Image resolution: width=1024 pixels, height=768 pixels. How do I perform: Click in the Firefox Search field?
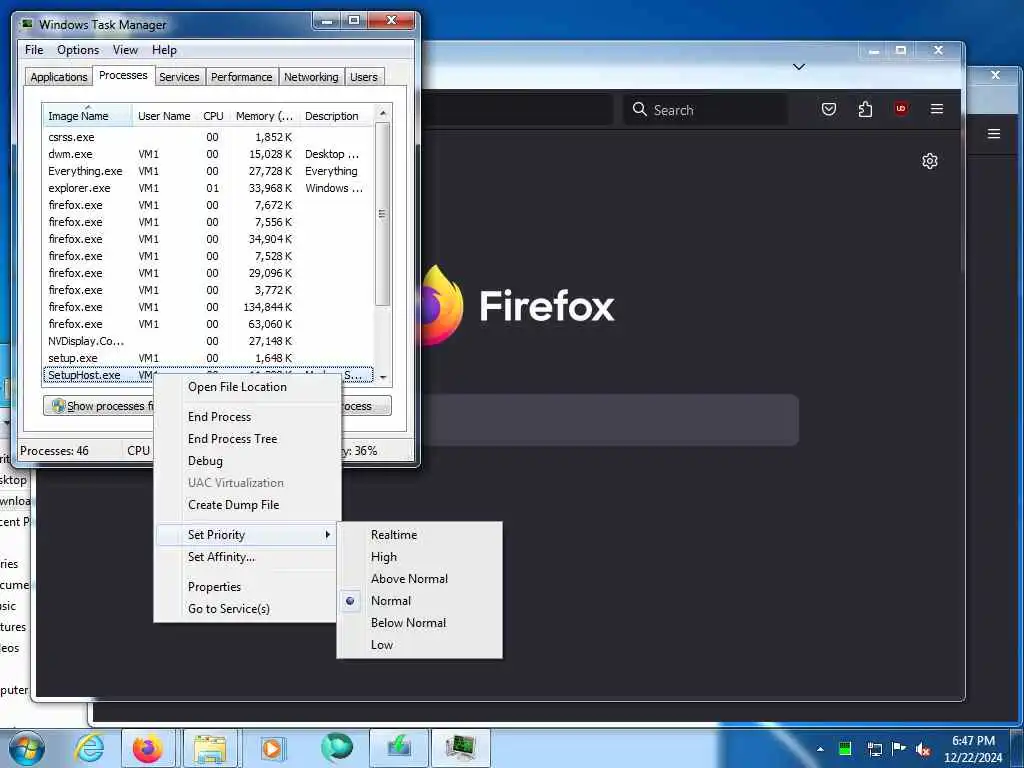coord(705,109)
